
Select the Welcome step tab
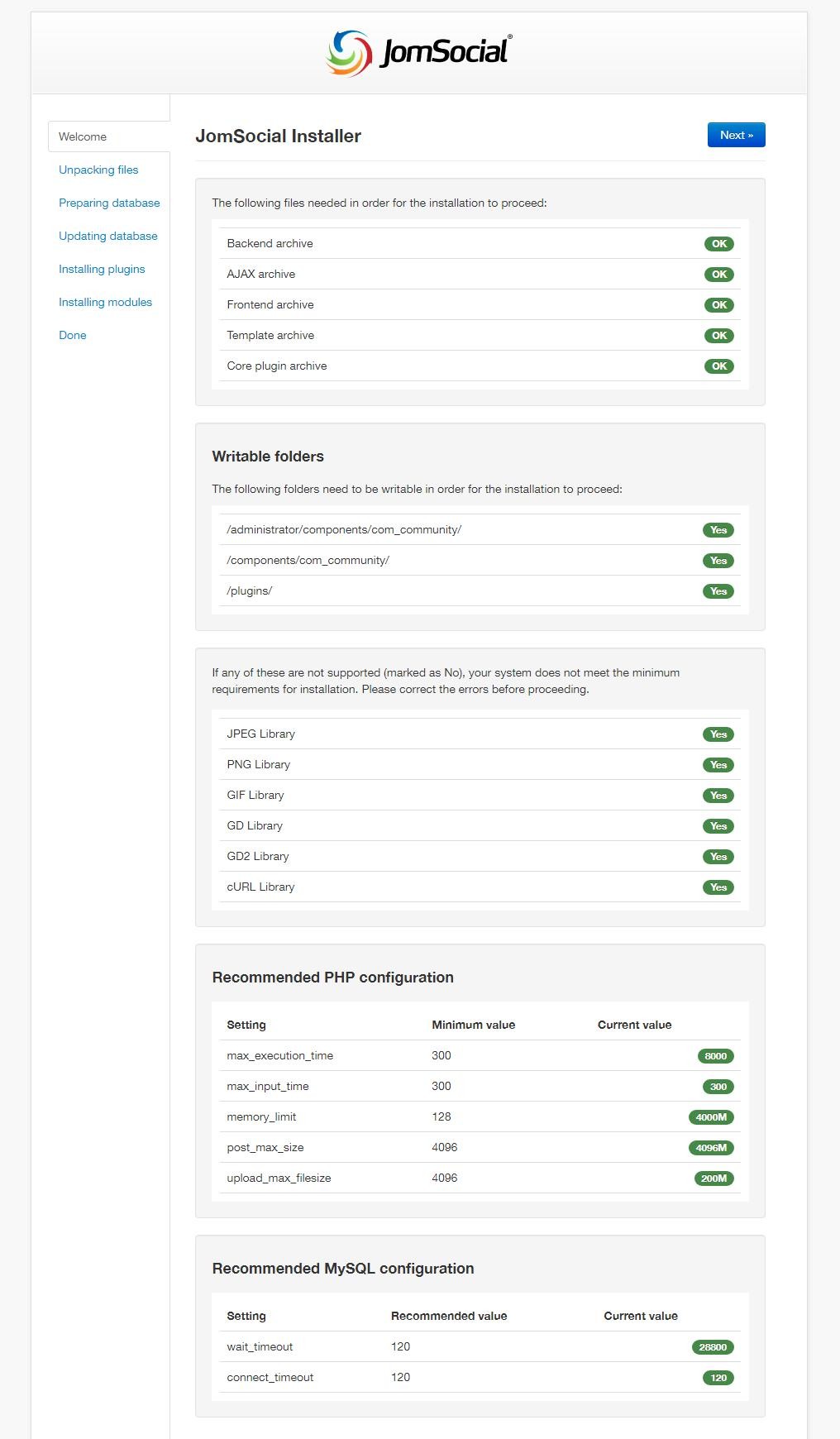coord(83,136)
